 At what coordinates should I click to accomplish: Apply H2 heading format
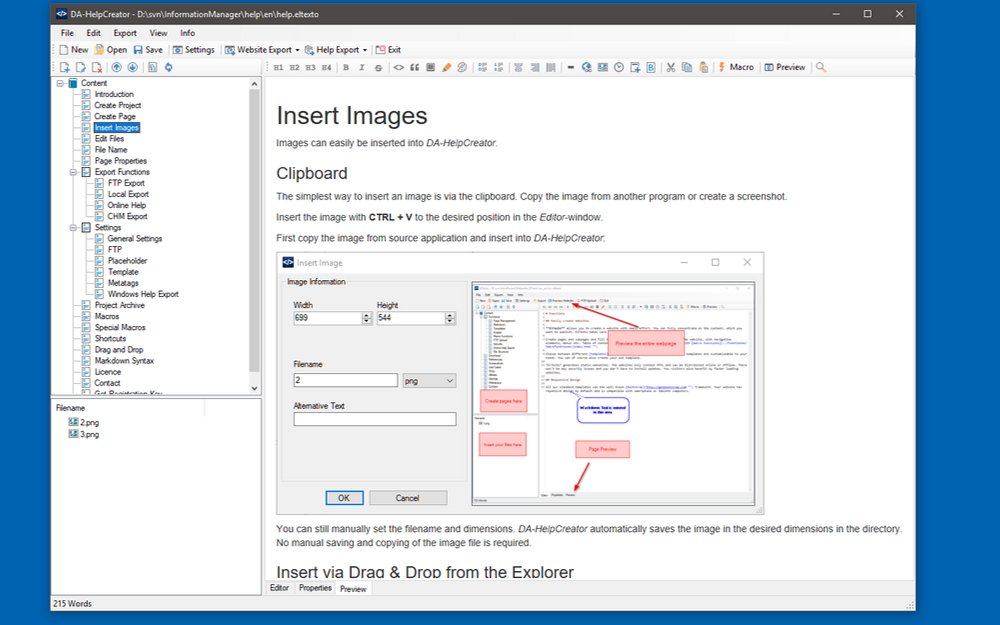[294, 67]
